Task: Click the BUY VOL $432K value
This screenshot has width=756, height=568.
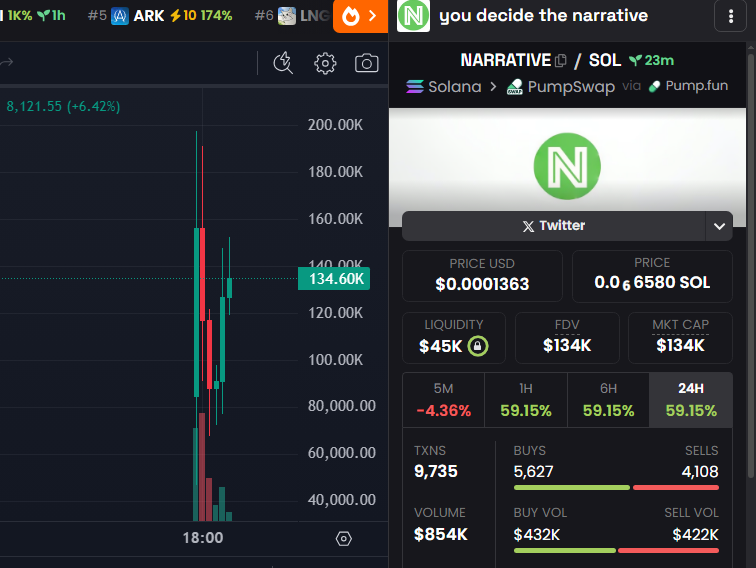Action: click(537, 534)
